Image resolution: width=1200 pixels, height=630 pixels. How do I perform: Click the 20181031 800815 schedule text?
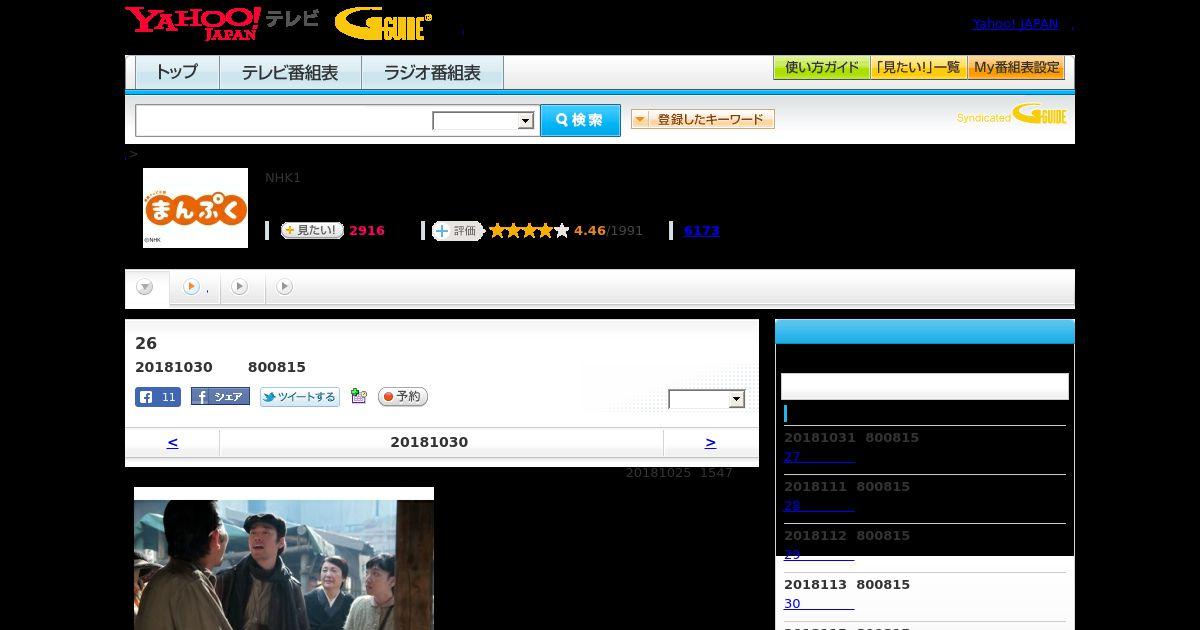click(x=851, y=438)
